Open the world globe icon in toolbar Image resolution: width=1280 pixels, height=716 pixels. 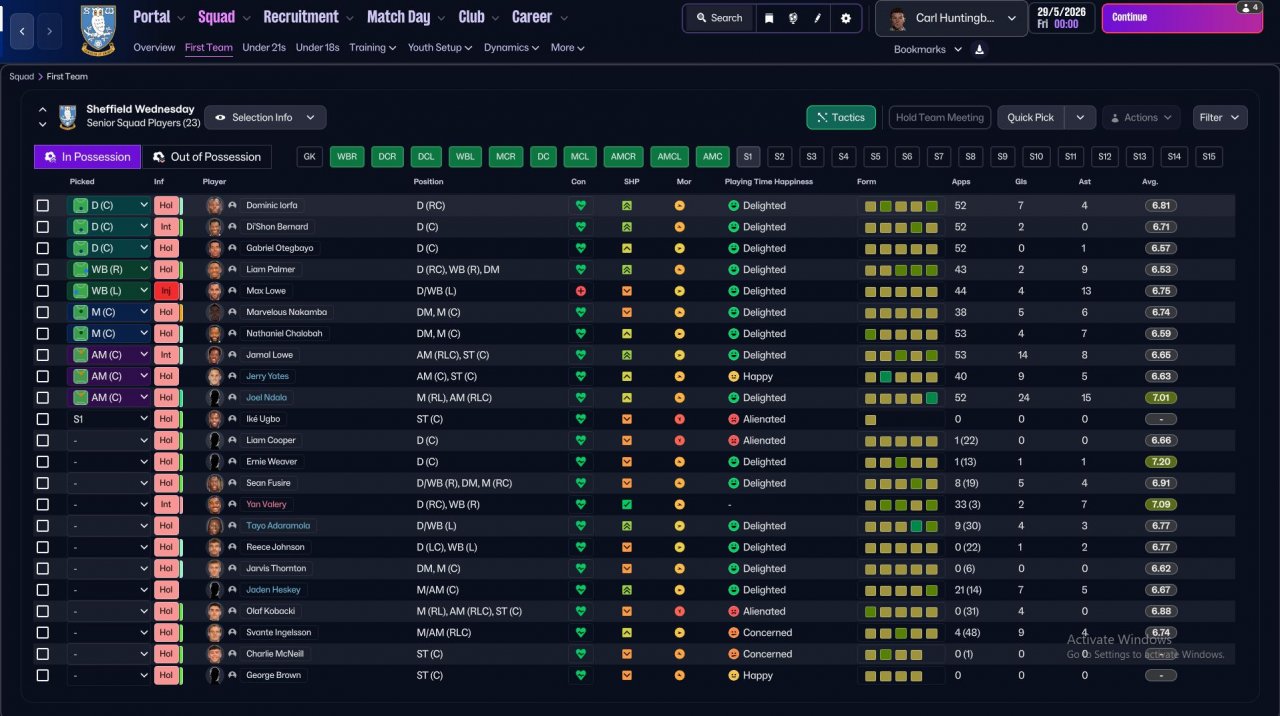tap(793, 18)
